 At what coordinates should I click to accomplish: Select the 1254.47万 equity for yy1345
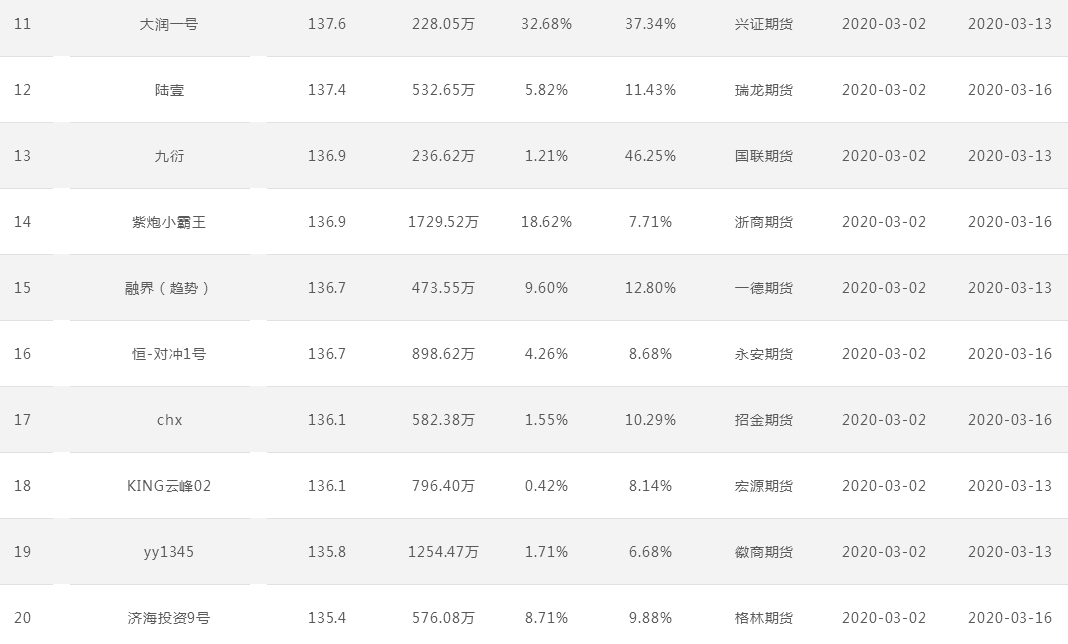[x=443, y=552]
